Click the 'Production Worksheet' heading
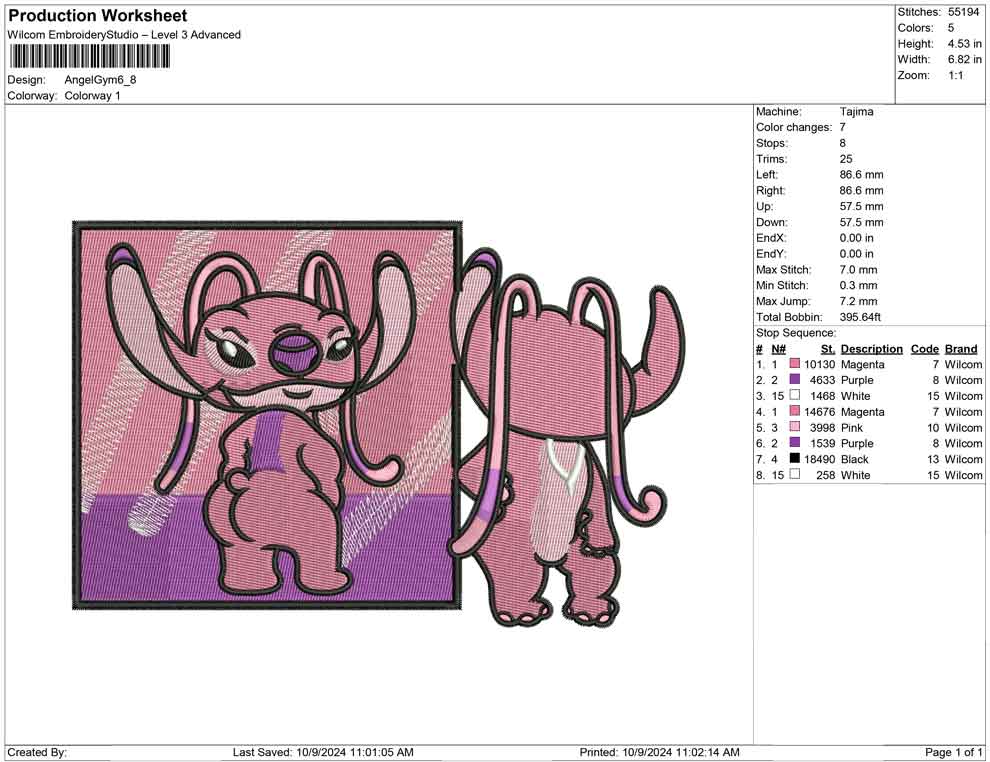990x762 pixels. 98,16
